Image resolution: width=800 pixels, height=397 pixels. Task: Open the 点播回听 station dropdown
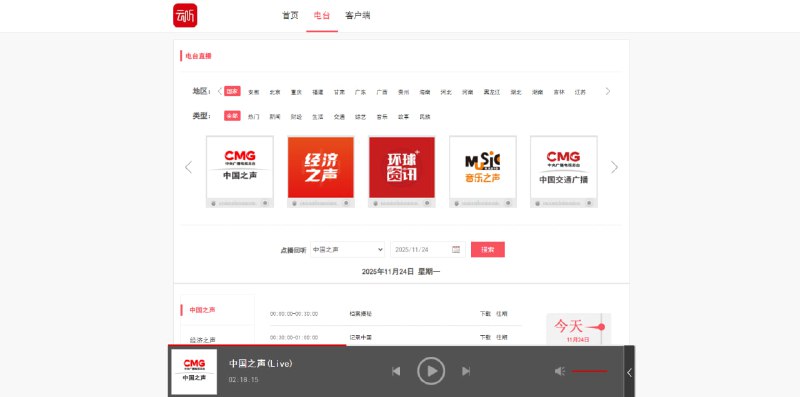coord(347,250)
